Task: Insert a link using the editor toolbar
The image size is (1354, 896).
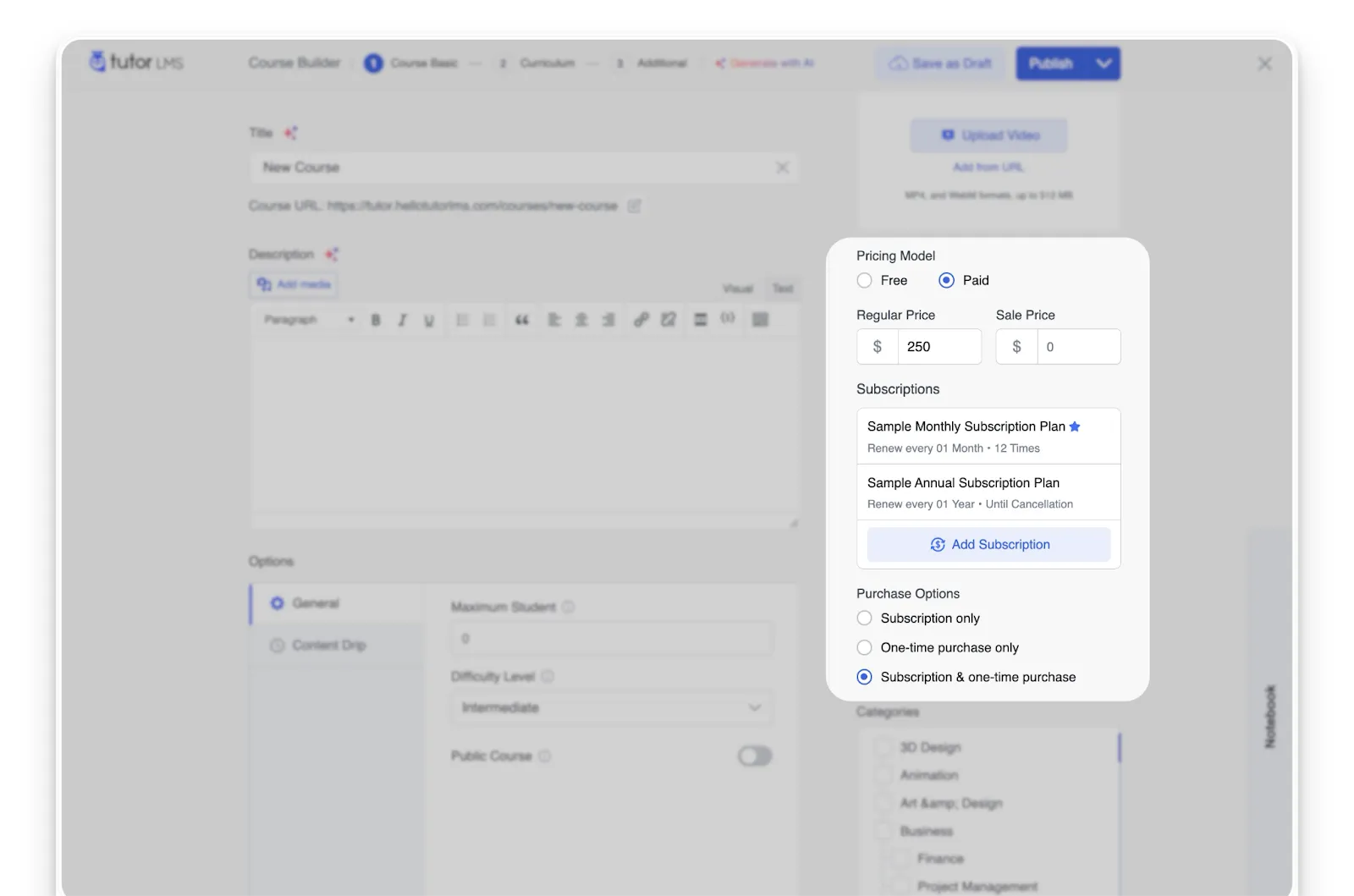Action: (641, 320)
